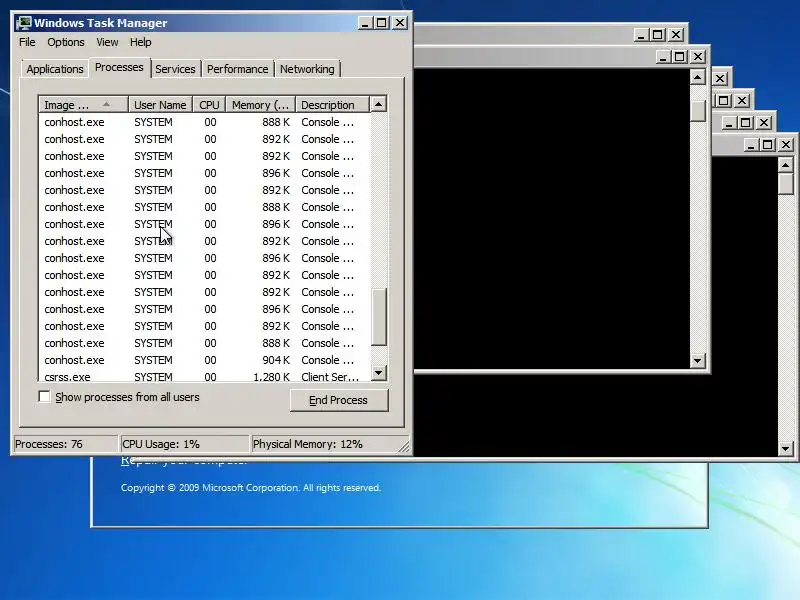Sort processes by Memory column

[x=261, y=105]
